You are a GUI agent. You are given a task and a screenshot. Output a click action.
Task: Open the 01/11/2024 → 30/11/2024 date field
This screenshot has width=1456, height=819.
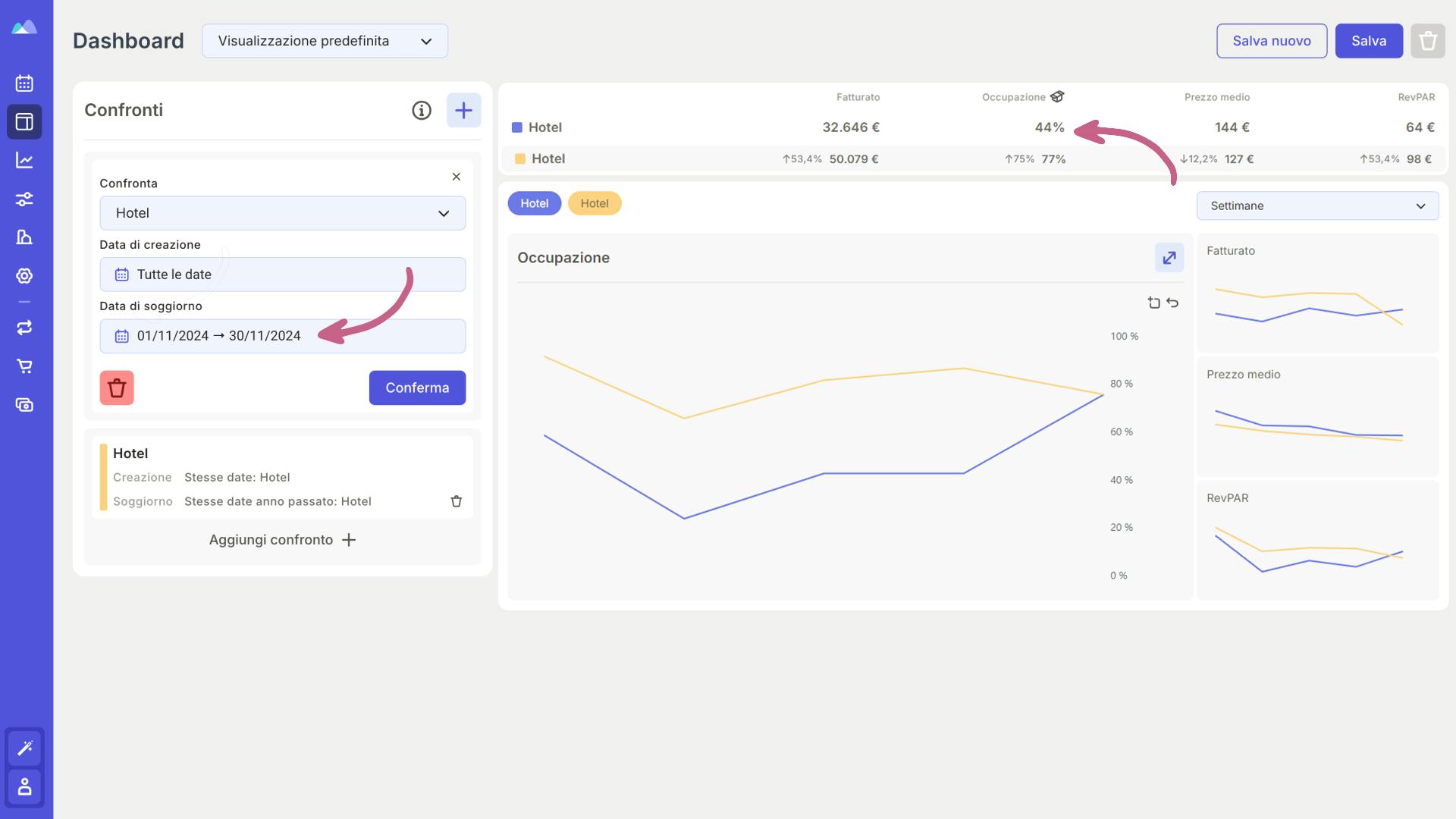tap(283, 336)
